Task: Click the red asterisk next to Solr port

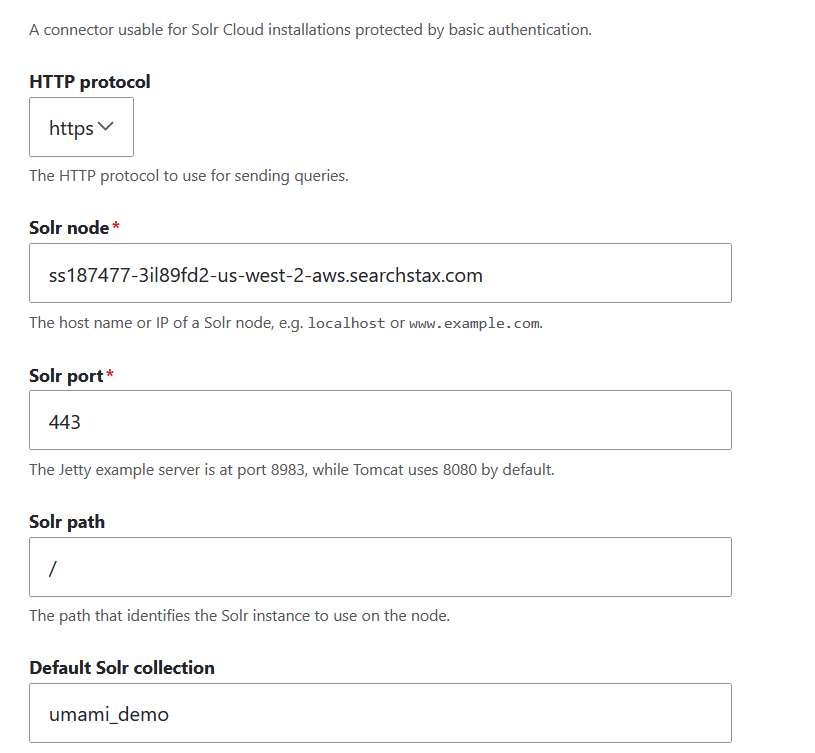Action: click(110, 375)
